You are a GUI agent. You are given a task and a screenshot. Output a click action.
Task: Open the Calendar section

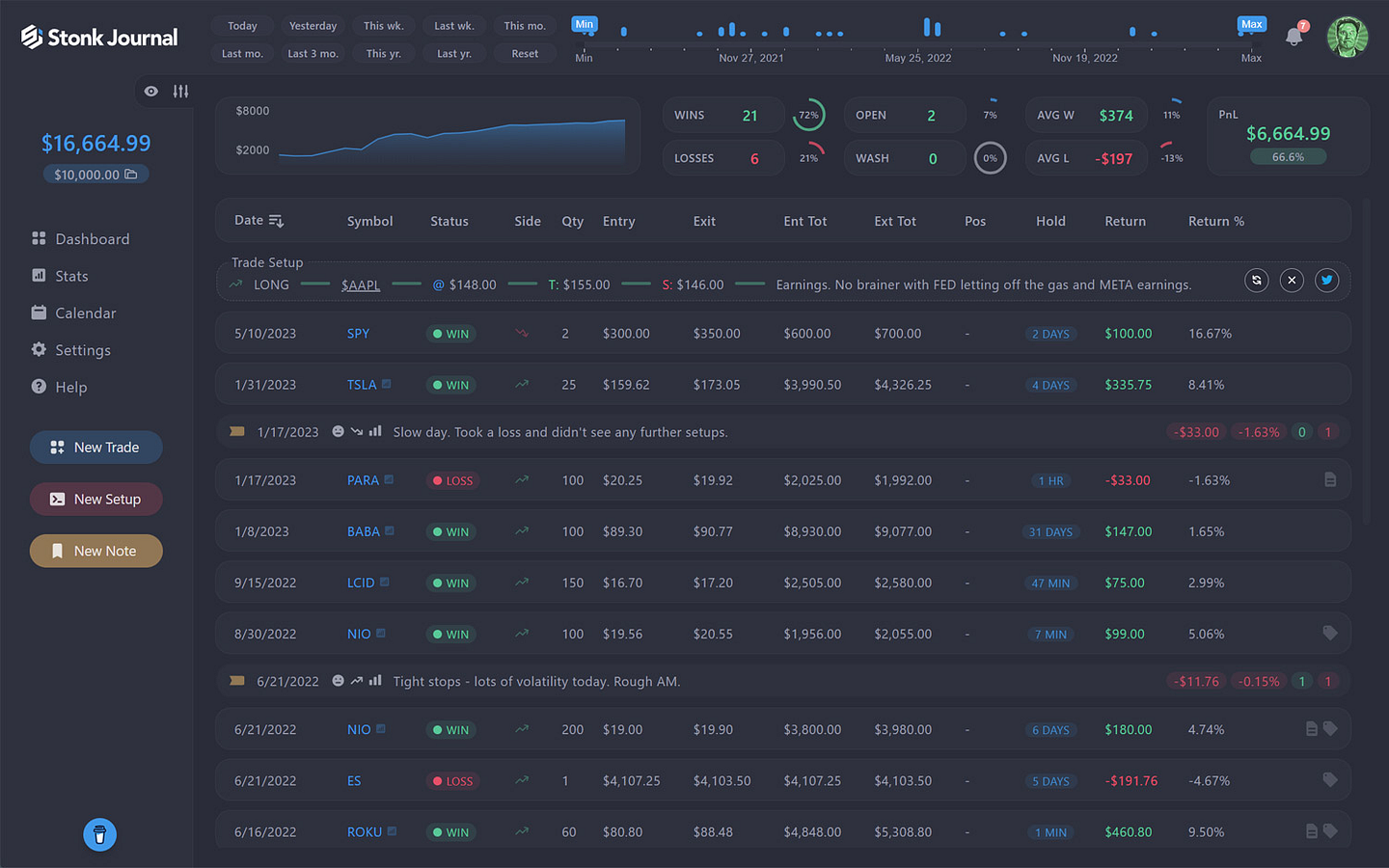pyautogui.click(x=85, y=313)
